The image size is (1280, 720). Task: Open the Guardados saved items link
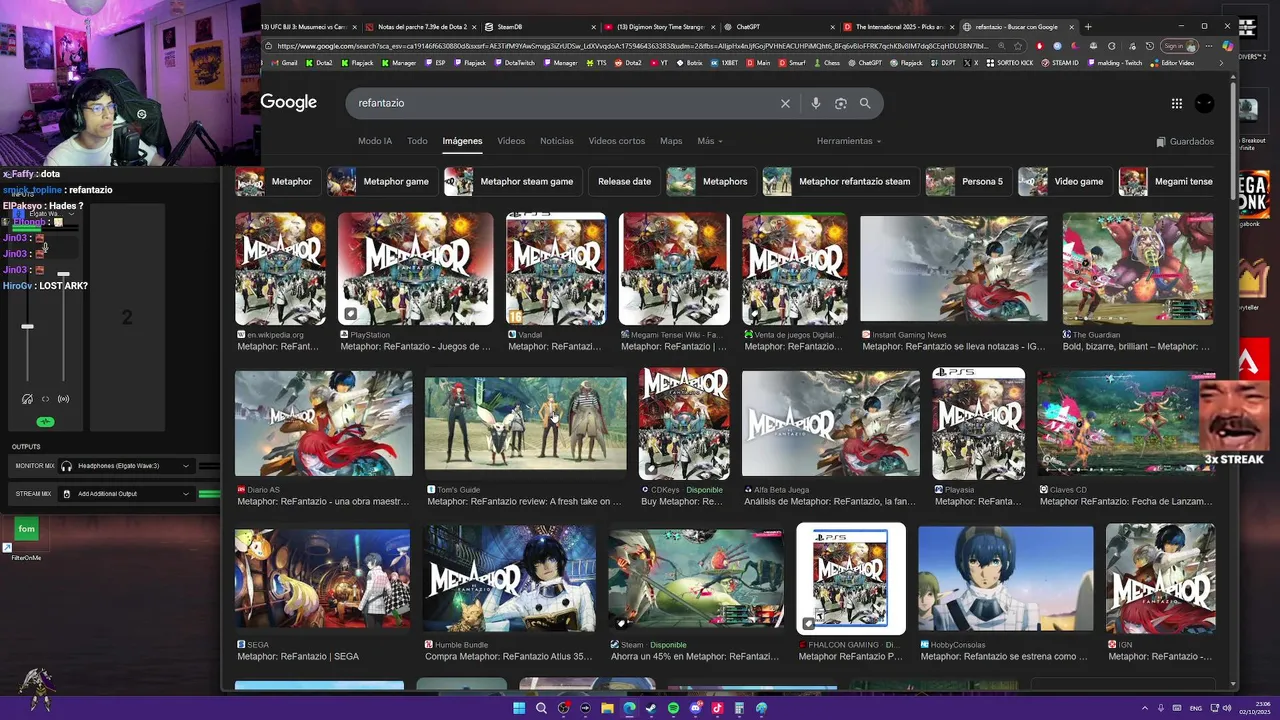pyautogui.click(x=1185, y=142)
